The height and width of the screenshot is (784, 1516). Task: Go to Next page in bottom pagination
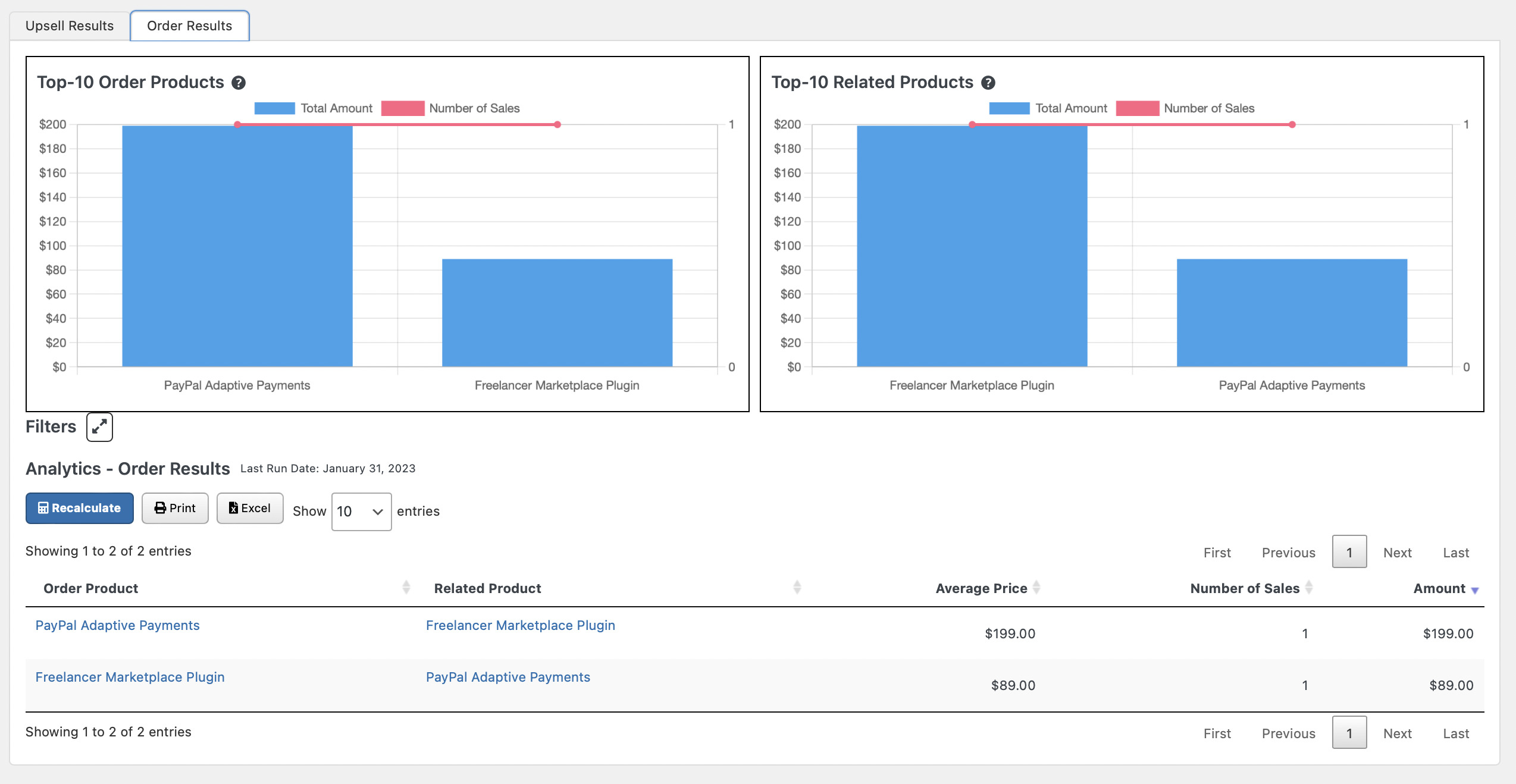click(1398, 733)
